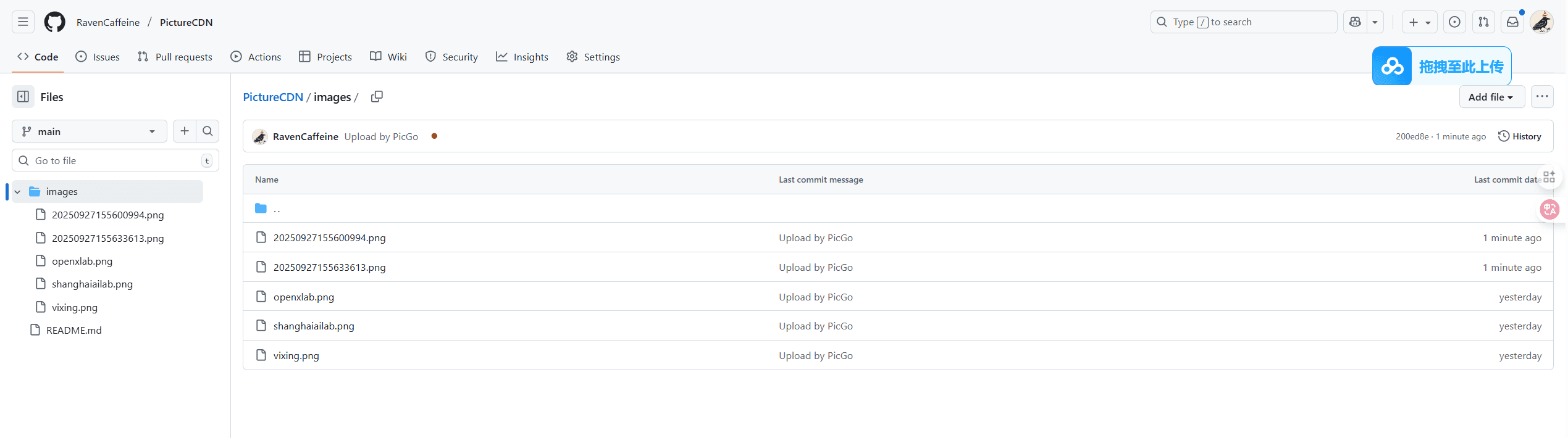This screenshot has height=438, width=1568.
Task: Open the Copilot dropdown arrow
Action: pyautogui.click(x=1375, y=22)
